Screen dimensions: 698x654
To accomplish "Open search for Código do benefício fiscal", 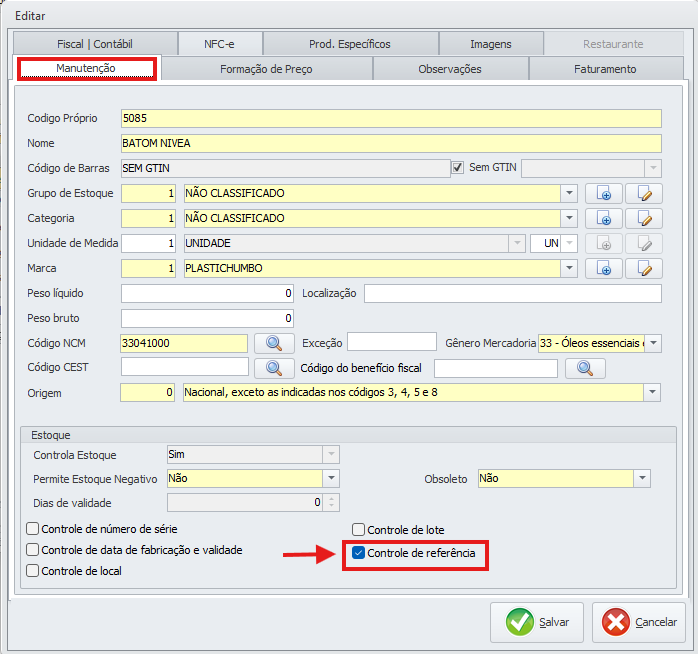I will click(x=585, y=368).
